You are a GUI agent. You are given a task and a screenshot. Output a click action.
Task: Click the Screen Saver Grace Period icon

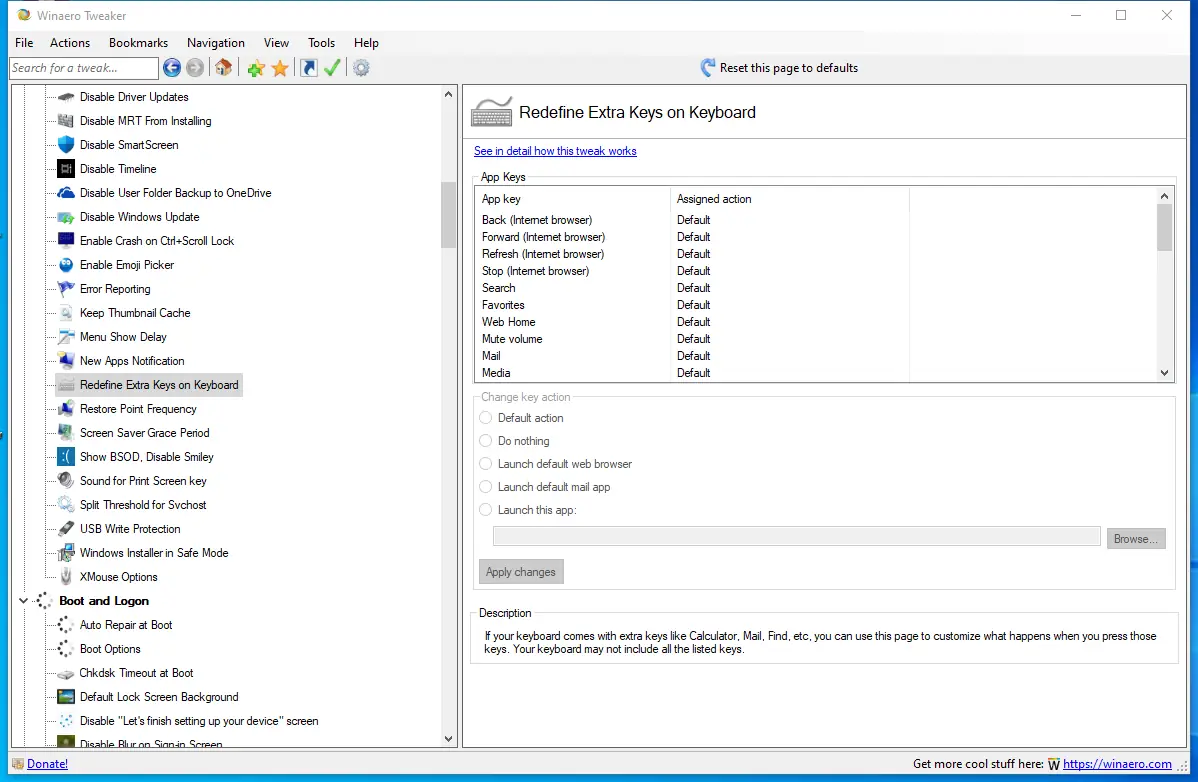click(x=66, y=433)
